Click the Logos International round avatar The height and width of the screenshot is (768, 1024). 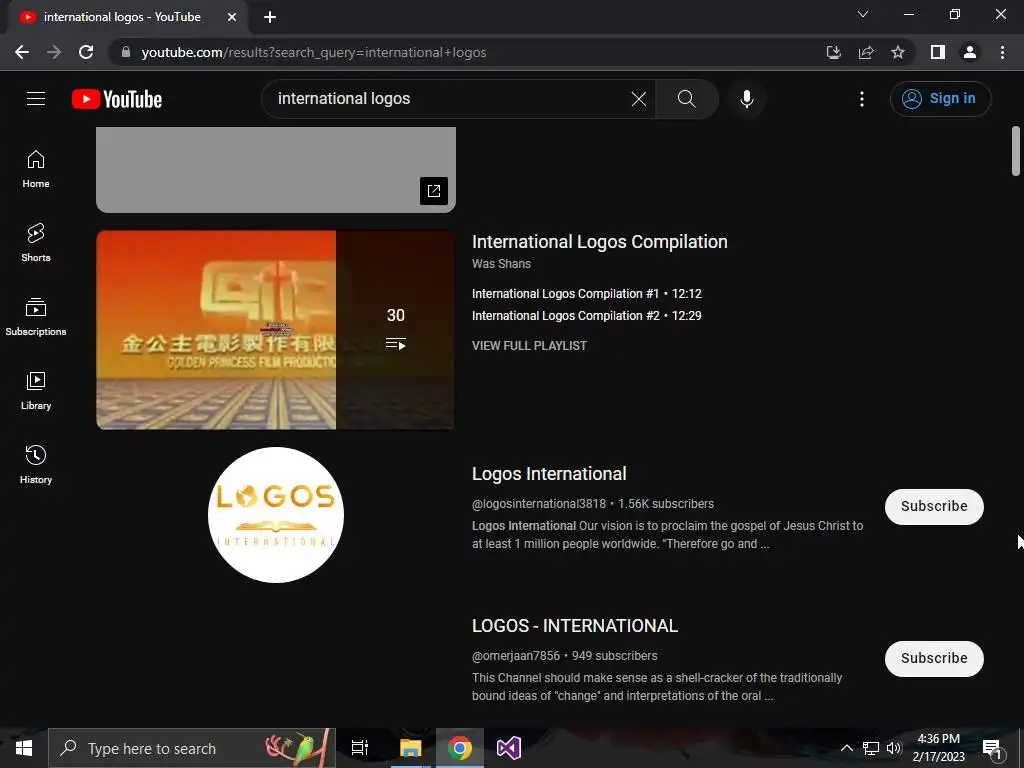tap(276, 515)
